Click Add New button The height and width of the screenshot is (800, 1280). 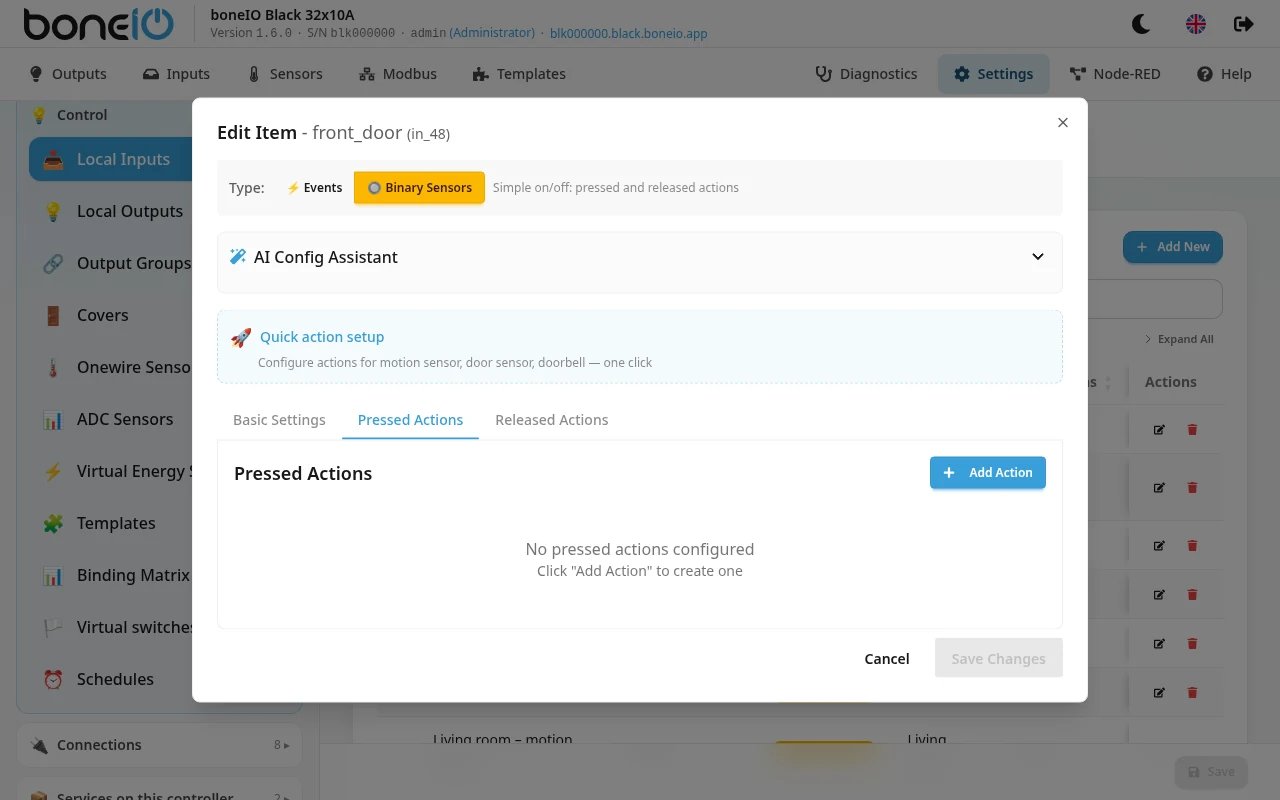click(1172, 247)
